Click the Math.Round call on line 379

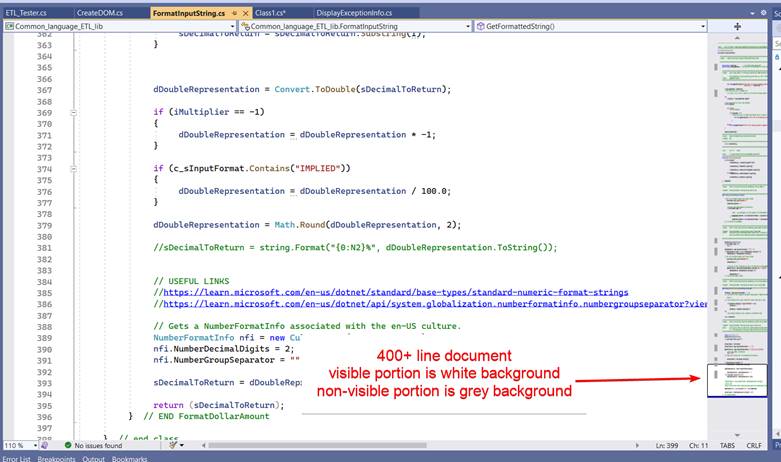300,225
